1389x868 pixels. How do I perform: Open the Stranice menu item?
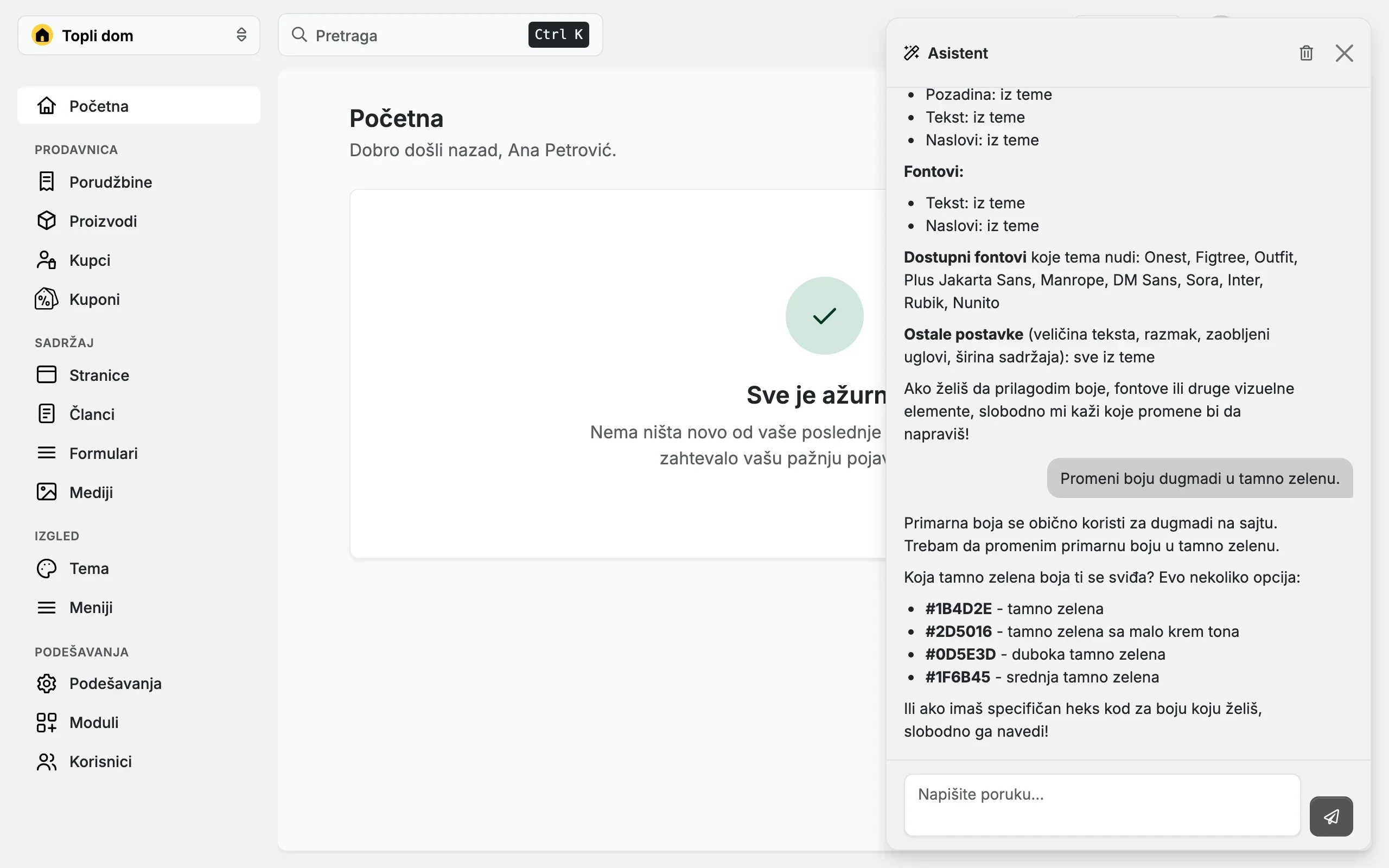pos(139,375)
